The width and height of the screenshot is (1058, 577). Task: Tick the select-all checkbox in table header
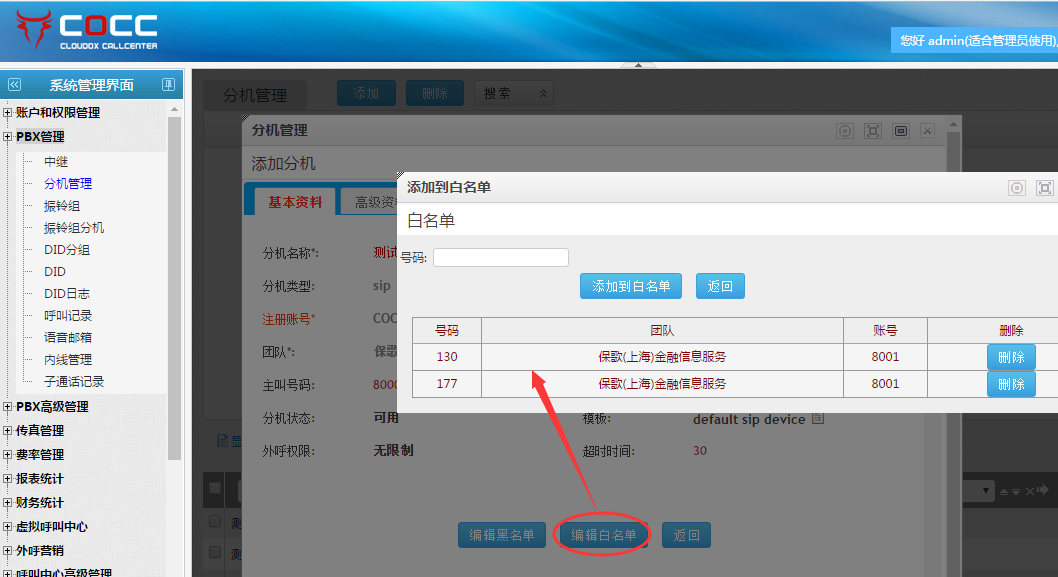pyautogui.click(x=214, y=488)
